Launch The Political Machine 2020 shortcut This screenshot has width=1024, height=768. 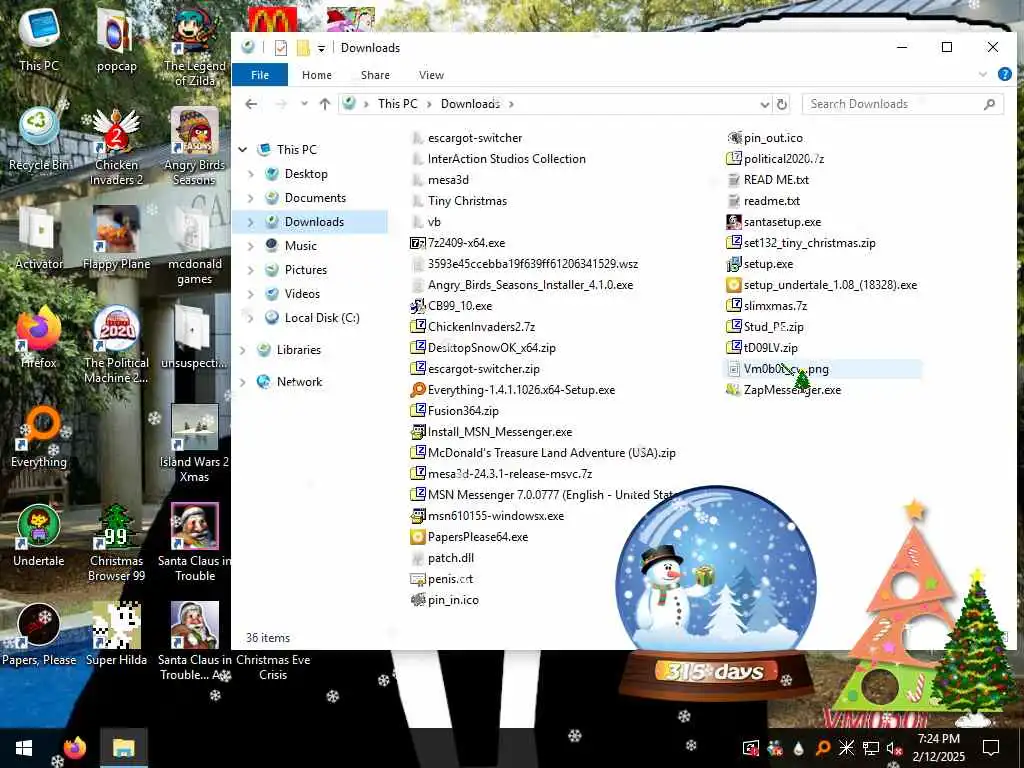tap(116, 345)
